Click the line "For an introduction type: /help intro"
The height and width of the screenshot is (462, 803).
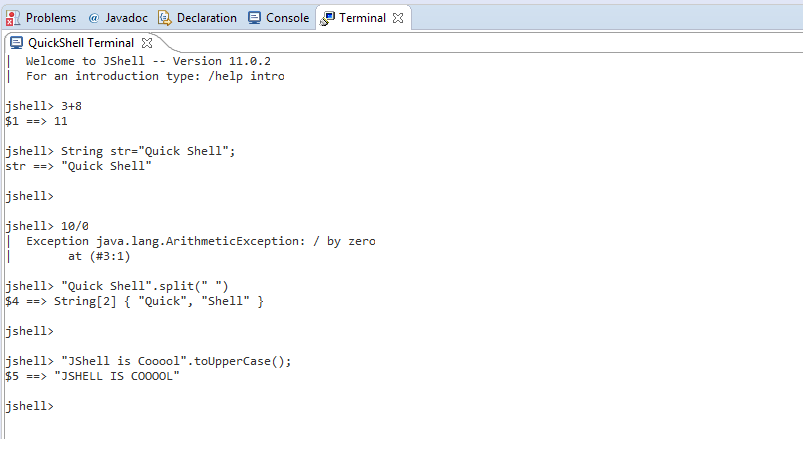(155, 76)
